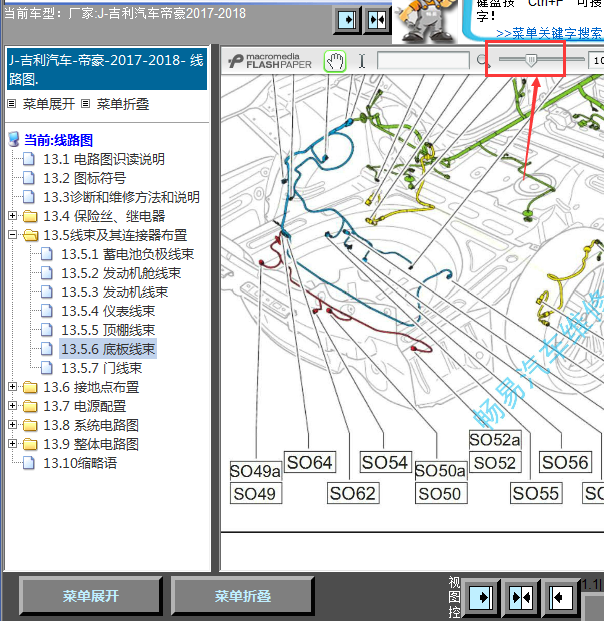604x621 pixels.
Task: Open 13.5.1 蓄电池负极线束 page
Action: coord(128,254)
